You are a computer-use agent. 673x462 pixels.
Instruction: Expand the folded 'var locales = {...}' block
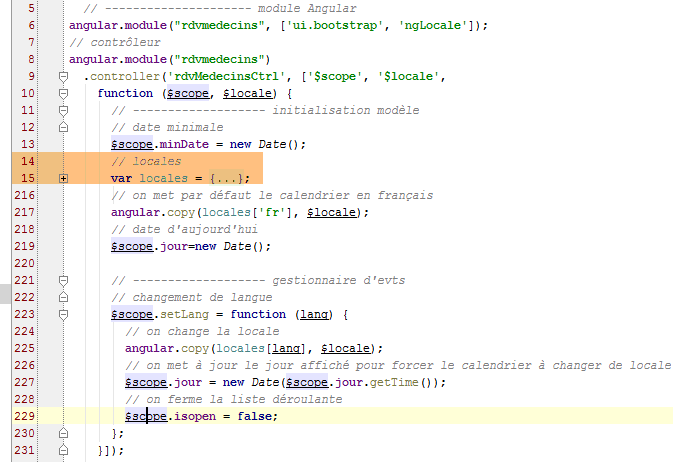point(63,178)
